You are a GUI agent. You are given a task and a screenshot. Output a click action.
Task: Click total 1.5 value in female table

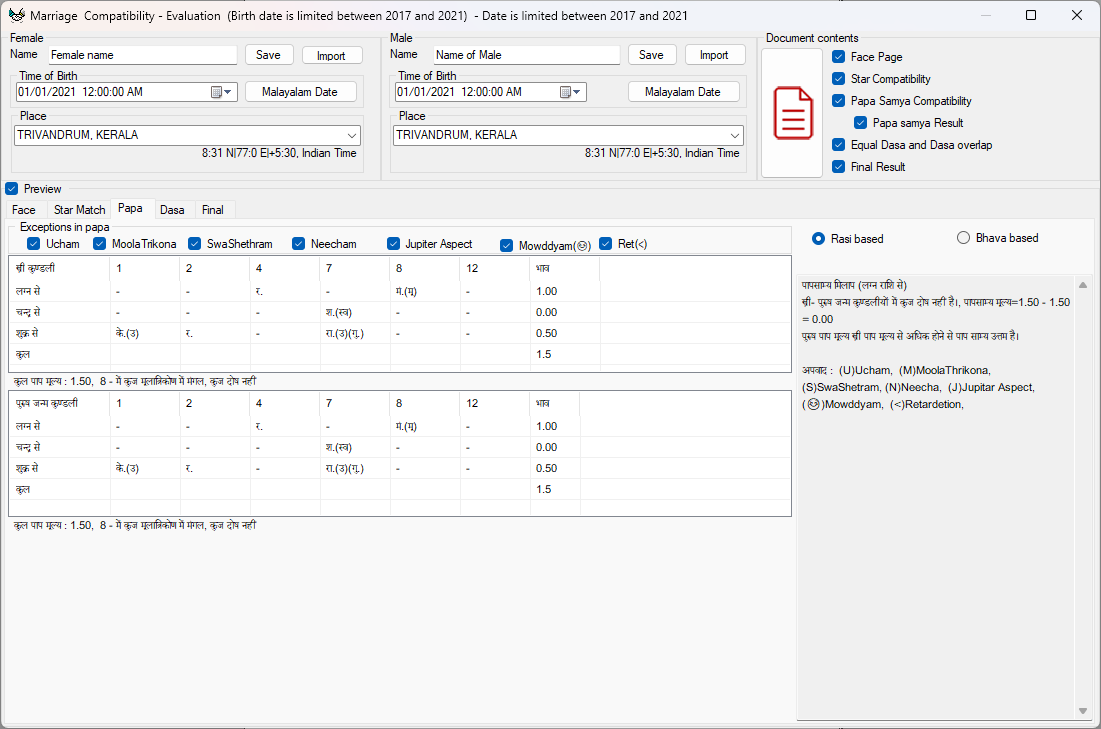(x=544, y=354)
